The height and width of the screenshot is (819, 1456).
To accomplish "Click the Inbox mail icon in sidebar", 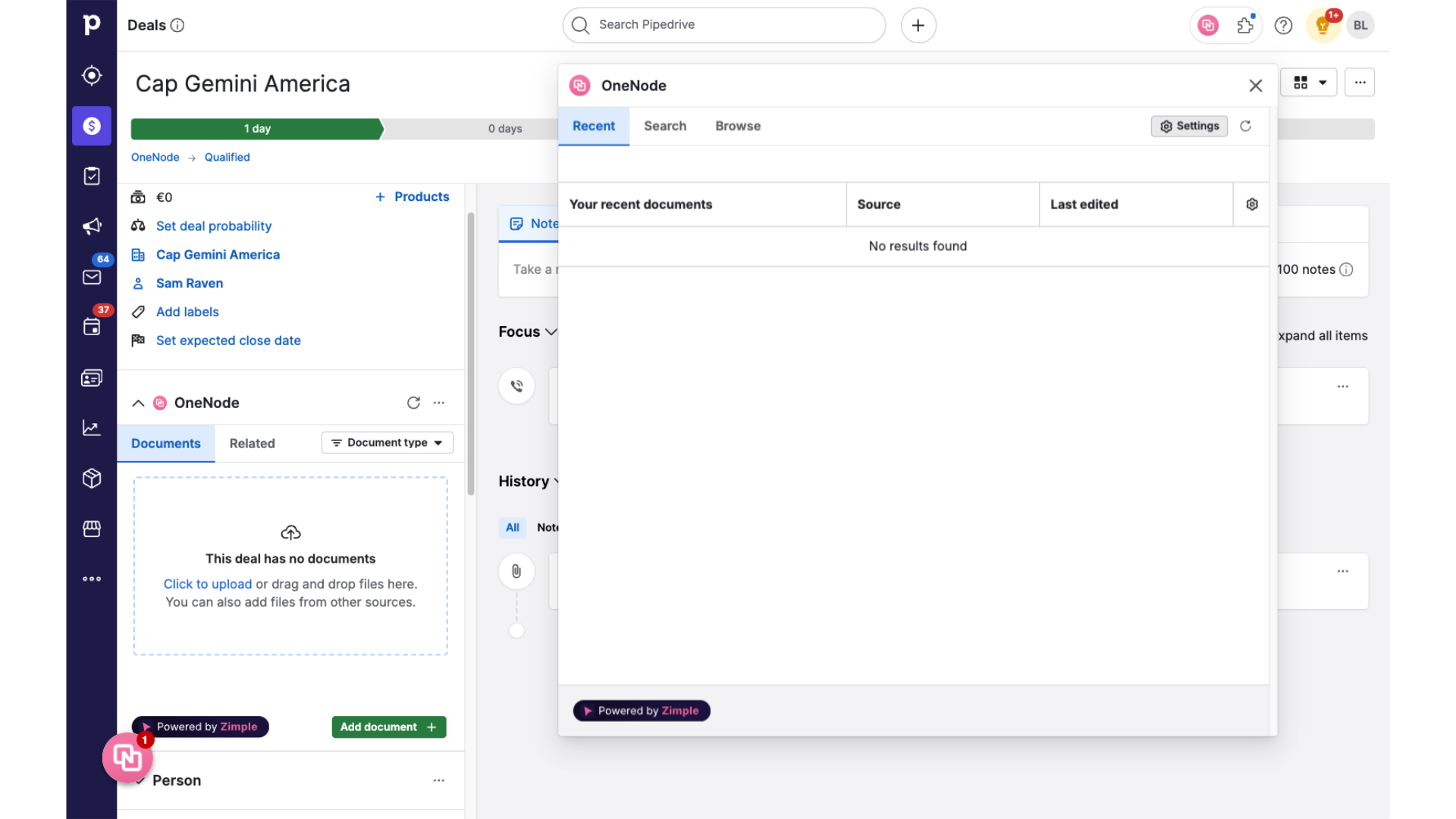I will click(x=92, y=277).
